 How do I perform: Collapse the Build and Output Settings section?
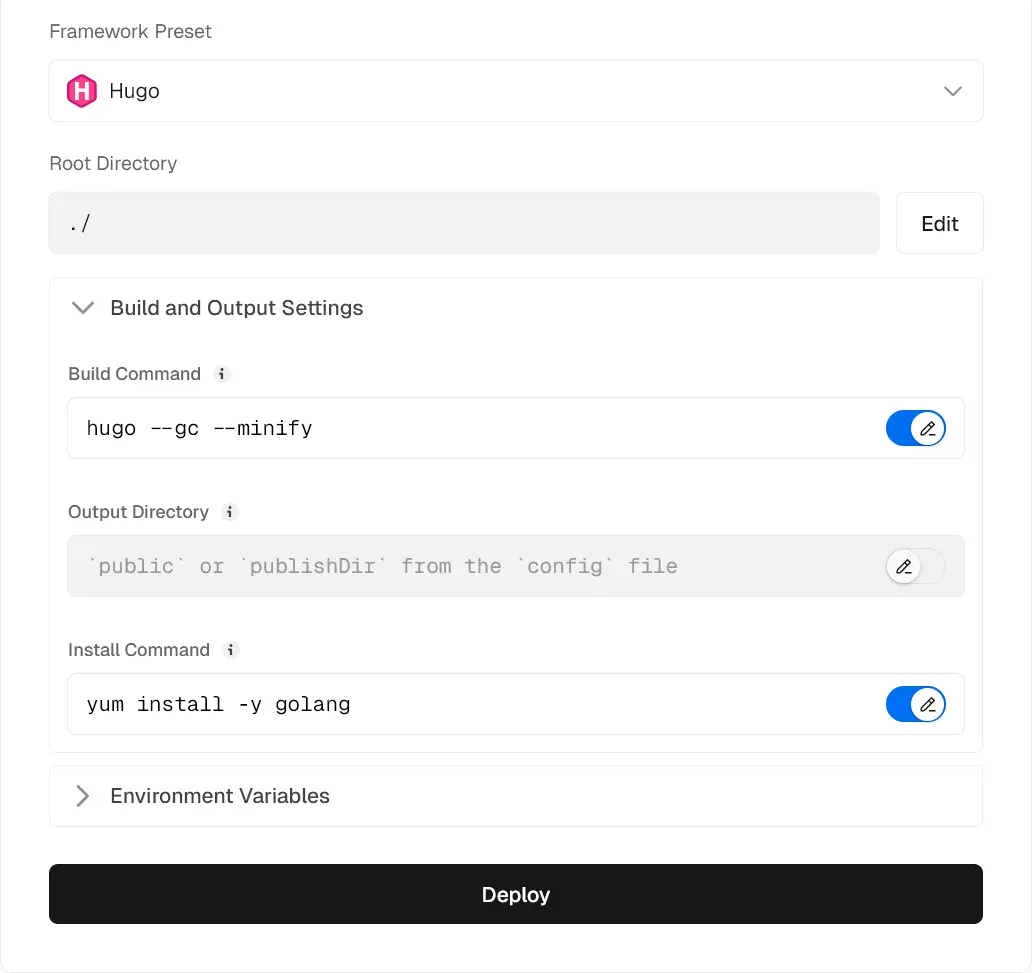click(236, 308)
